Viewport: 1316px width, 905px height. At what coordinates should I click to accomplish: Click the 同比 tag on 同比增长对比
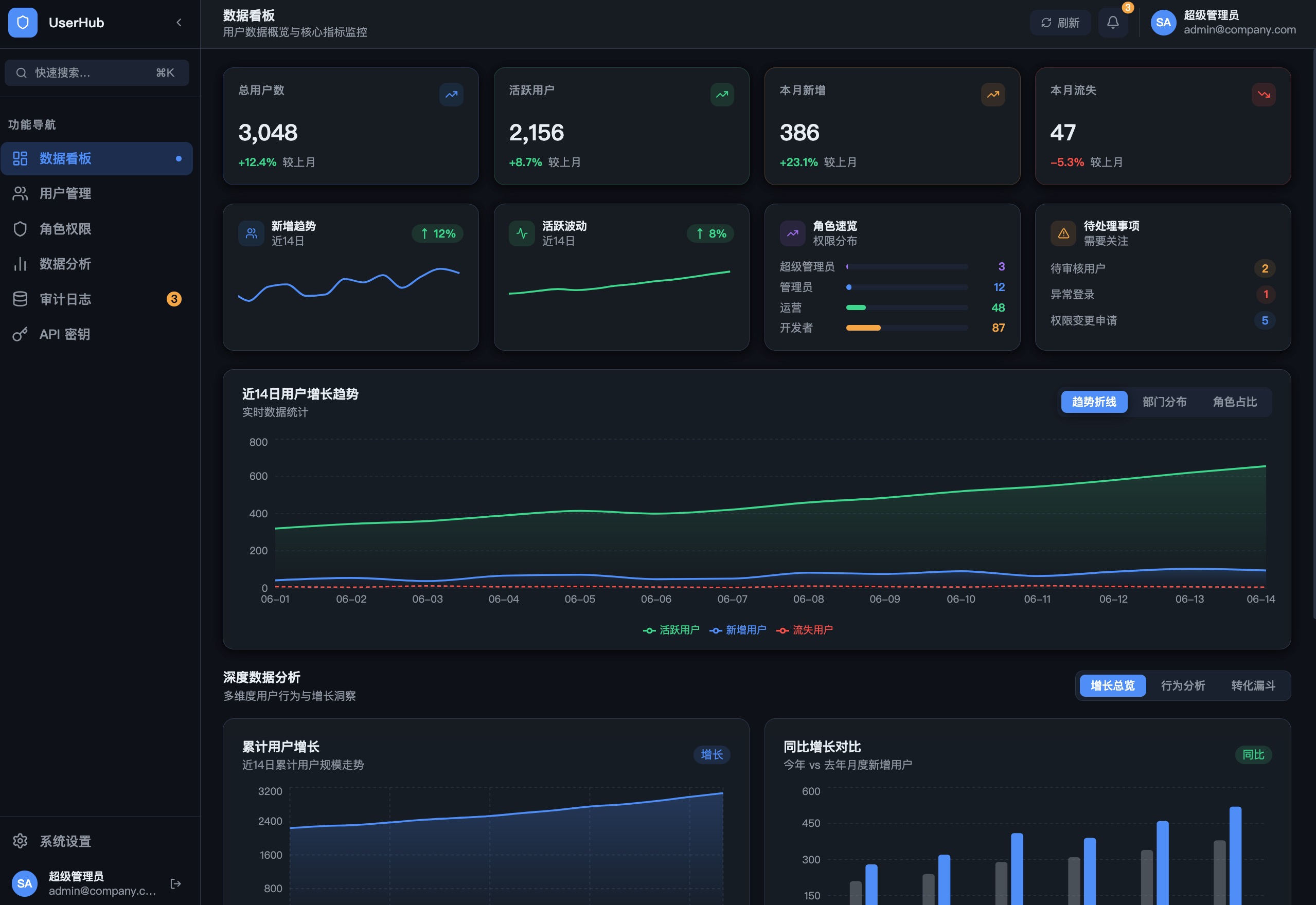tap(1254, 755)
